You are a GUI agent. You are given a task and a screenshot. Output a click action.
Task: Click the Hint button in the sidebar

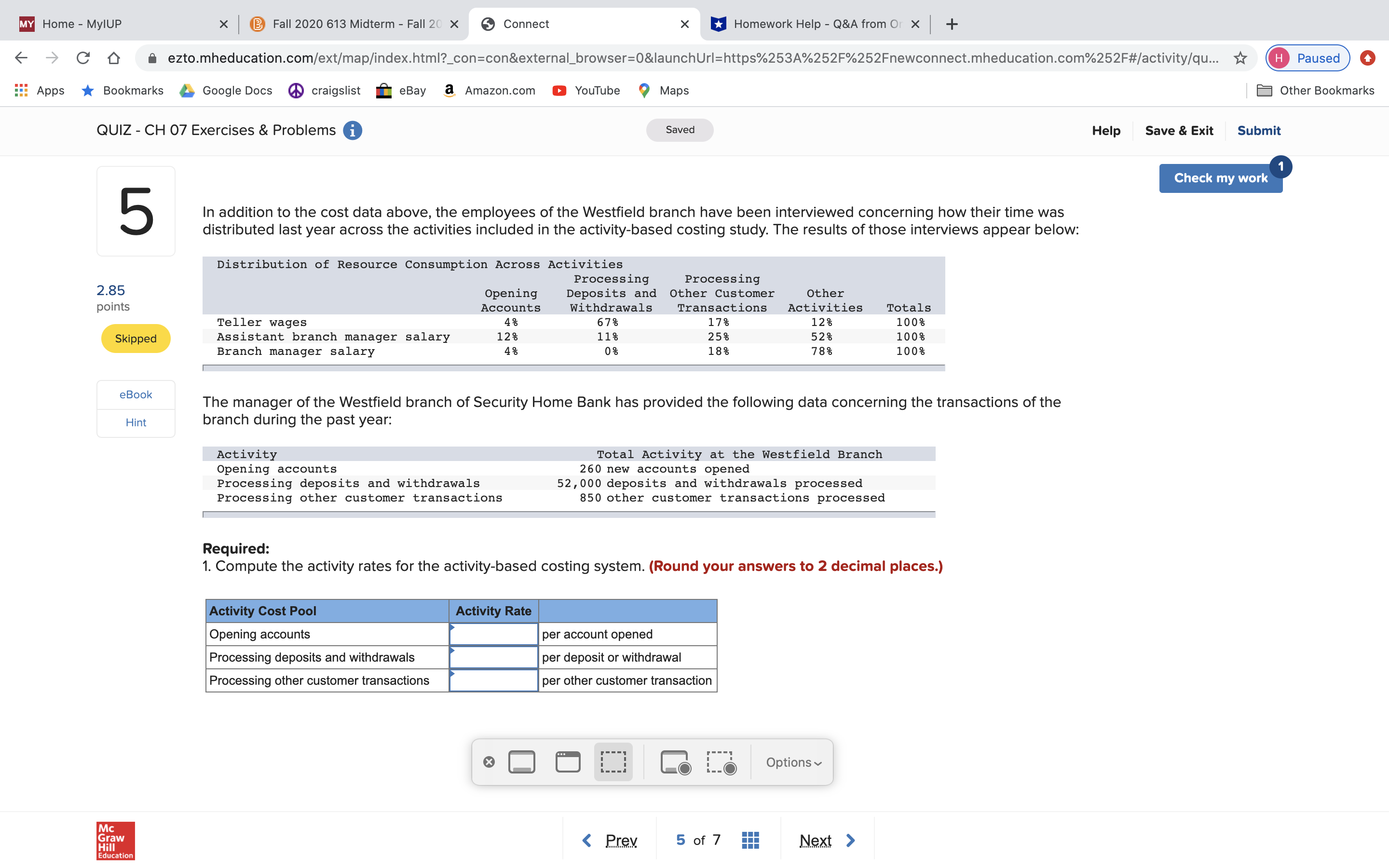coord(136,422)
